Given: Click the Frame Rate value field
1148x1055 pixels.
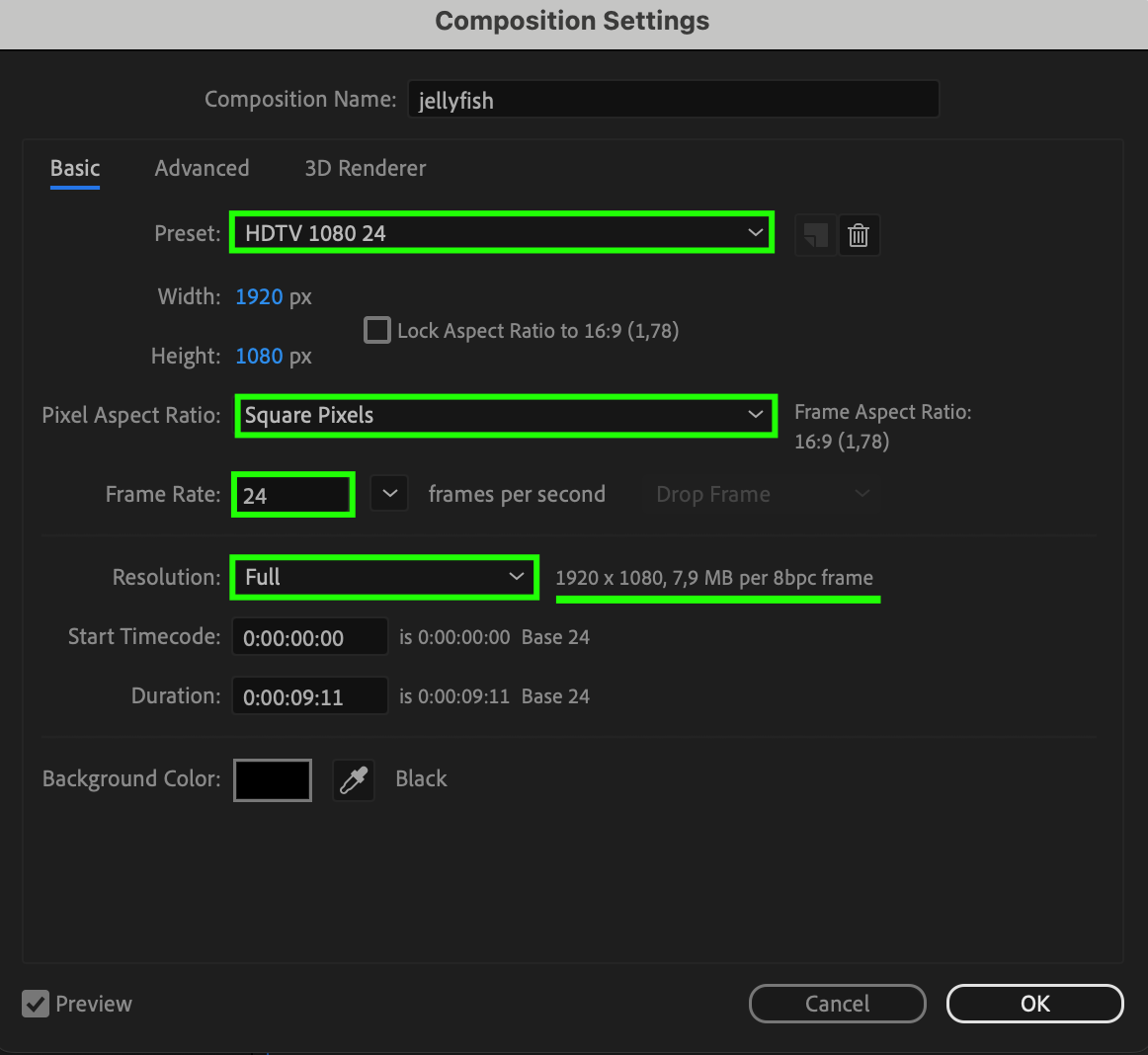Looking at the screenshot, I should click(x=292, y=495).
